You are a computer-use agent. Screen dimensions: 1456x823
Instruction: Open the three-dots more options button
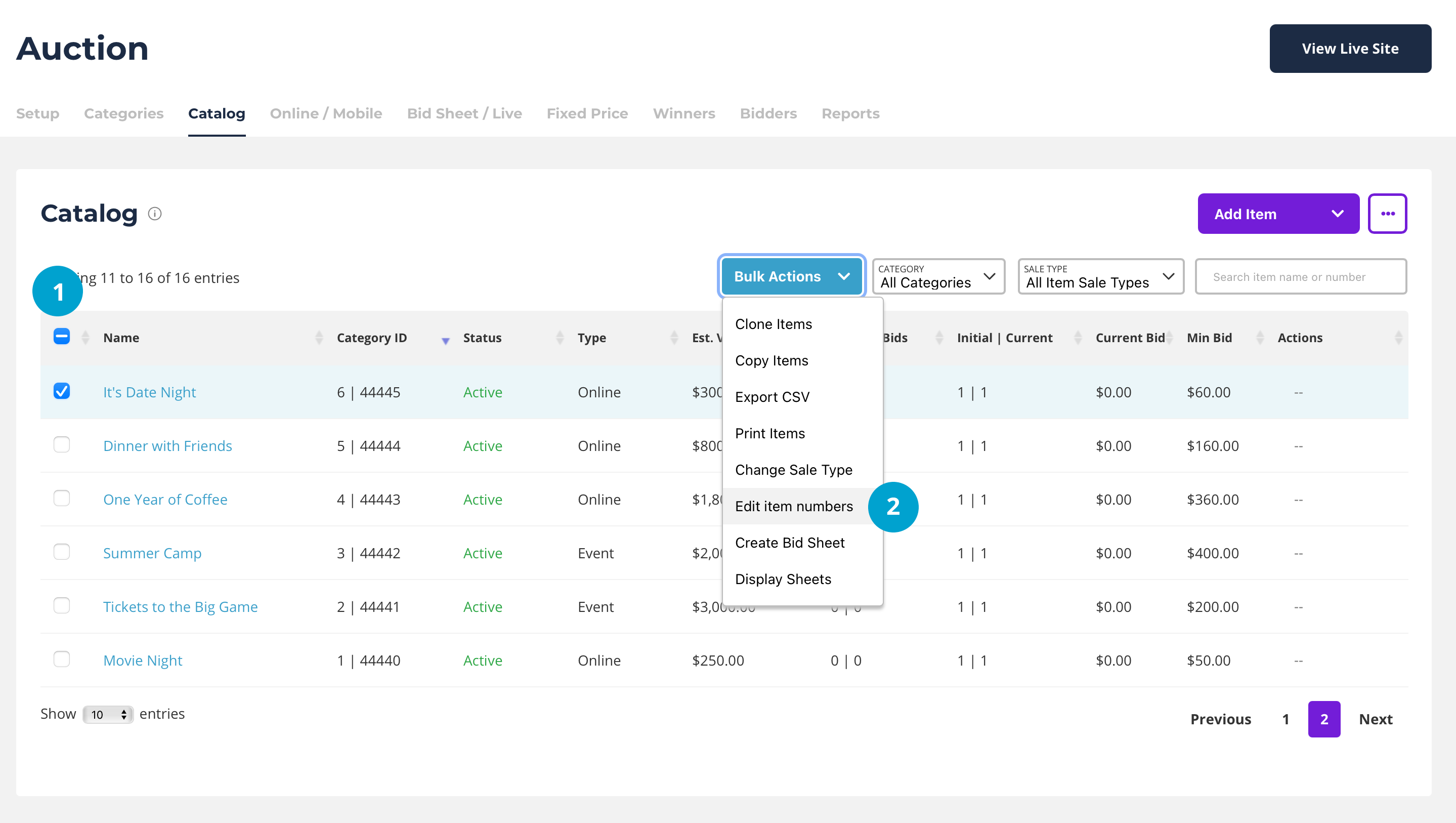[1387, 214]
